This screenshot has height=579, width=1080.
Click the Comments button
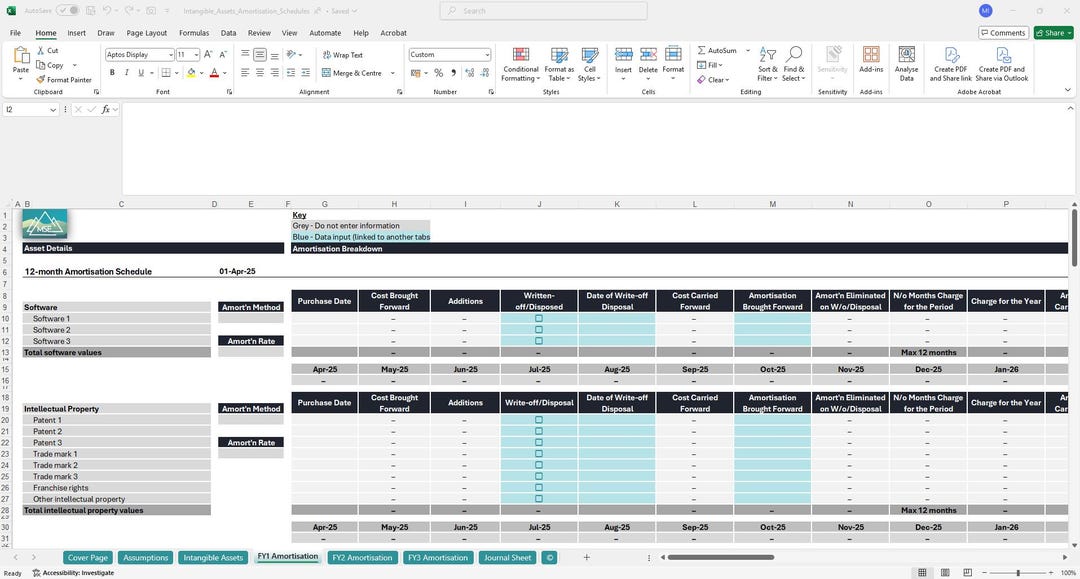1004,33
